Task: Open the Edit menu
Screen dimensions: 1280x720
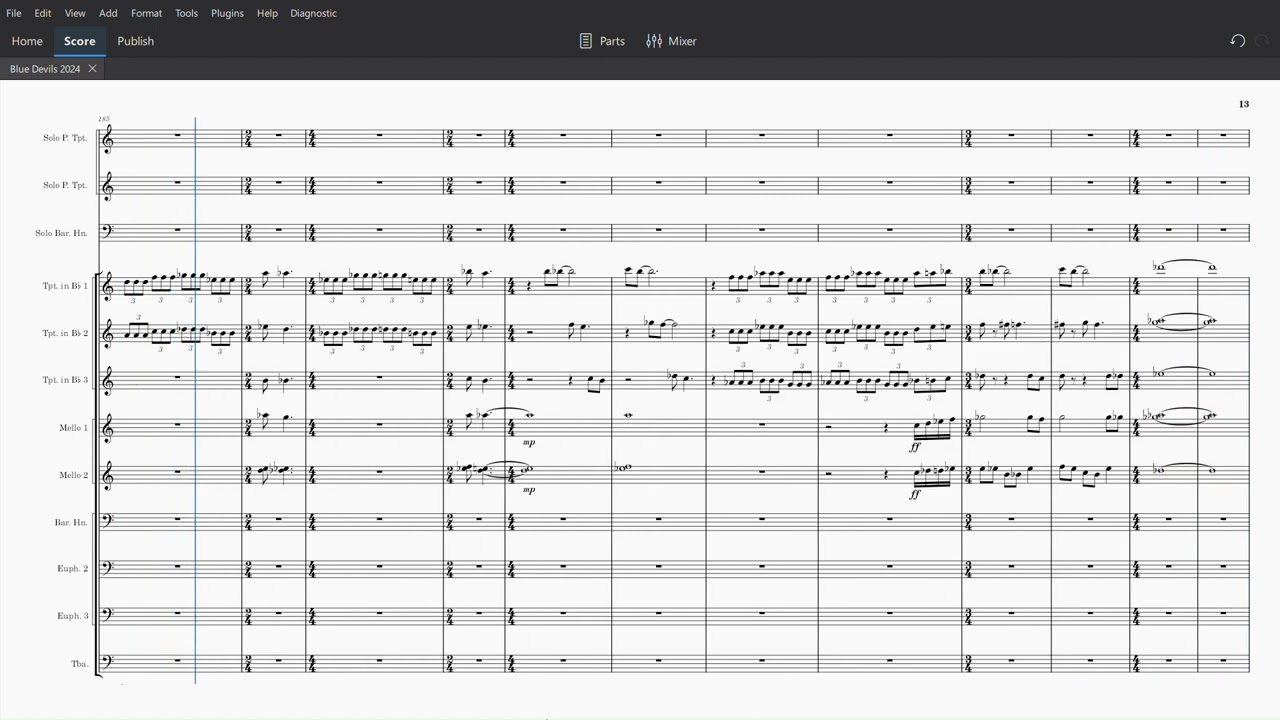Action: 43,13
